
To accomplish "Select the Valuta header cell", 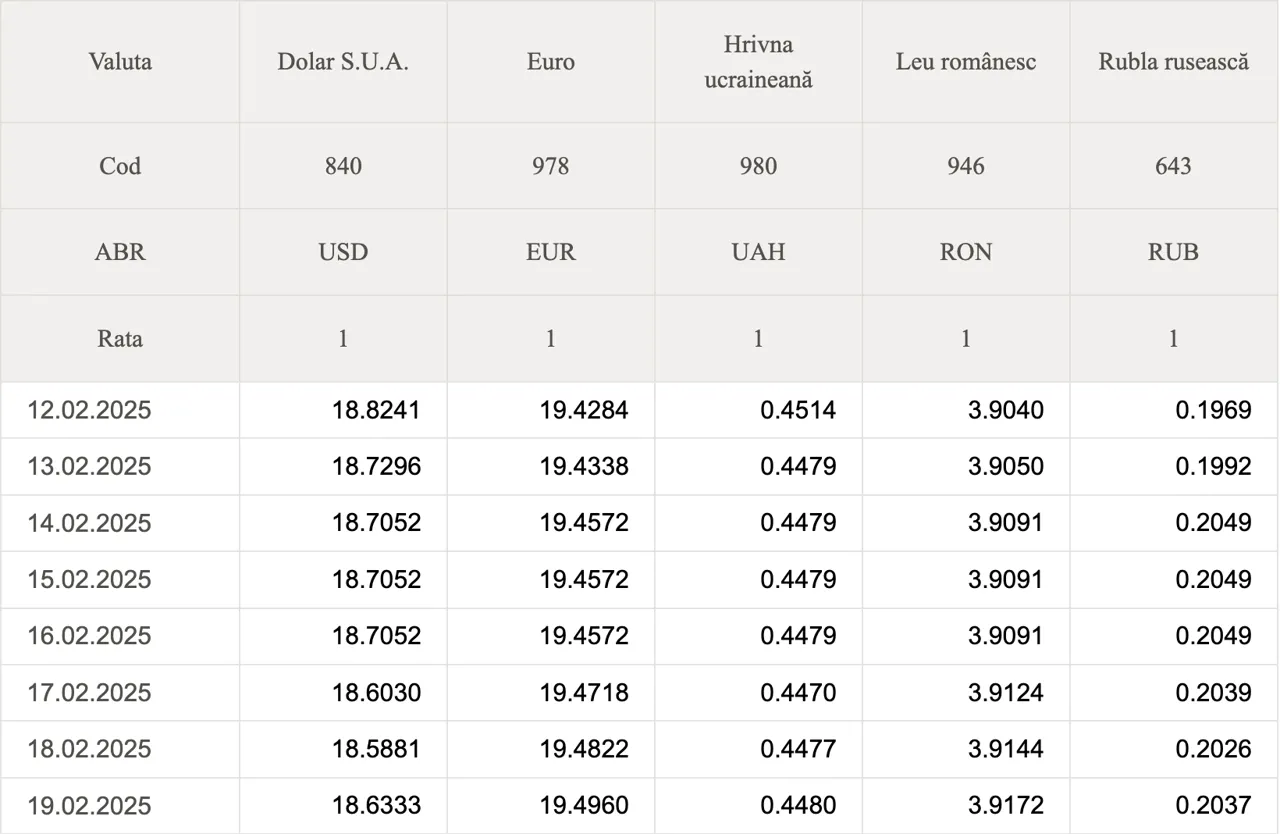I will pyautogui.click(x=120, y=62).
